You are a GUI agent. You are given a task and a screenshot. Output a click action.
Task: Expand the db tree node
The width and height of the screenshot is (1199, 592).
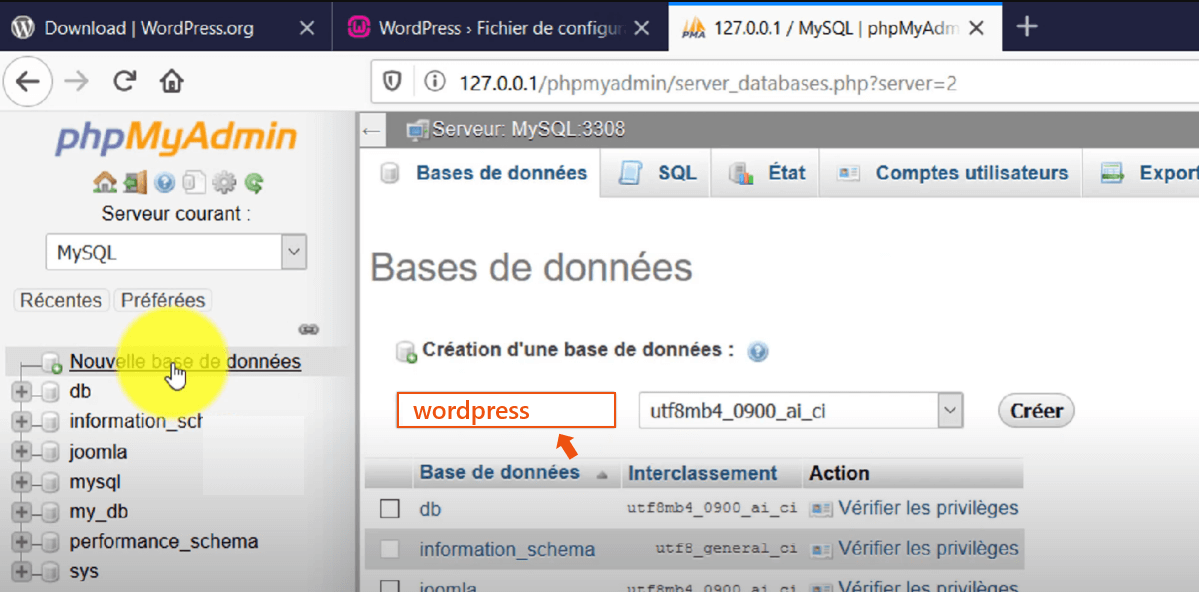21,392
